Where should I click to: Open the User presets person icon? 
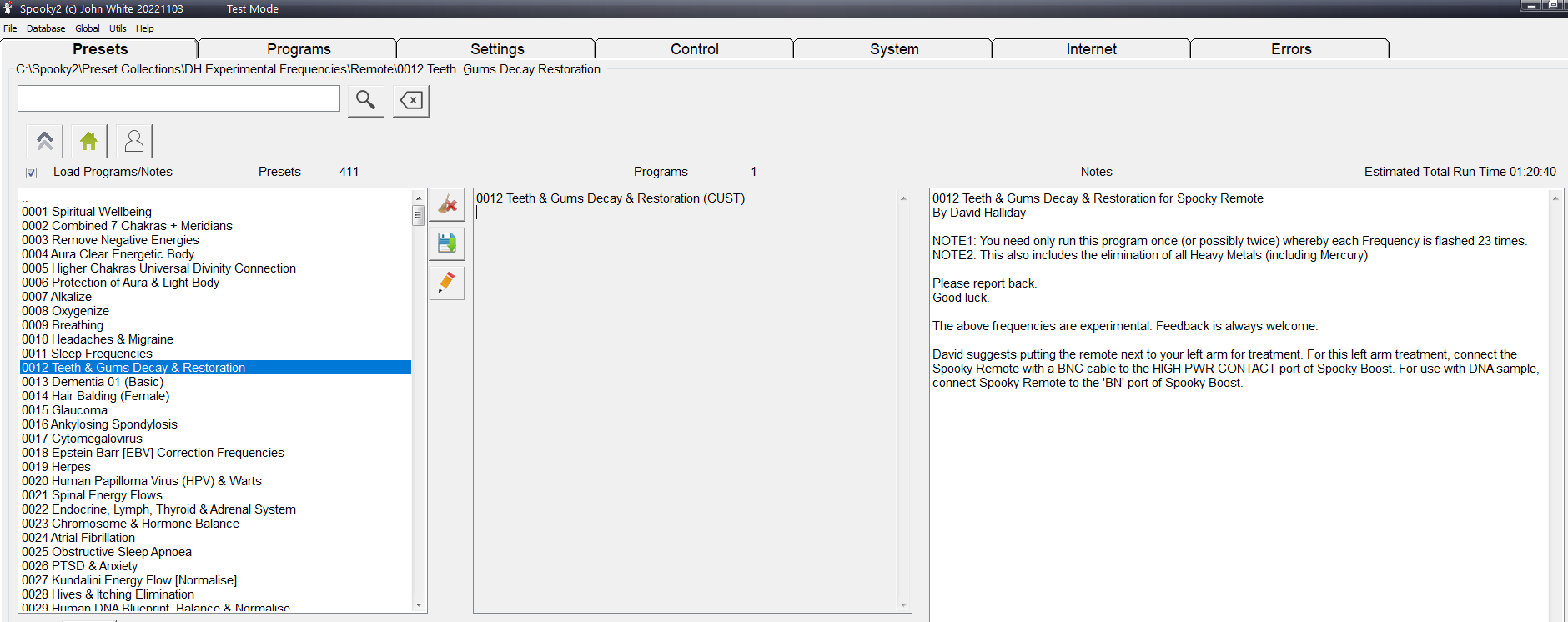tap(134, 141)
